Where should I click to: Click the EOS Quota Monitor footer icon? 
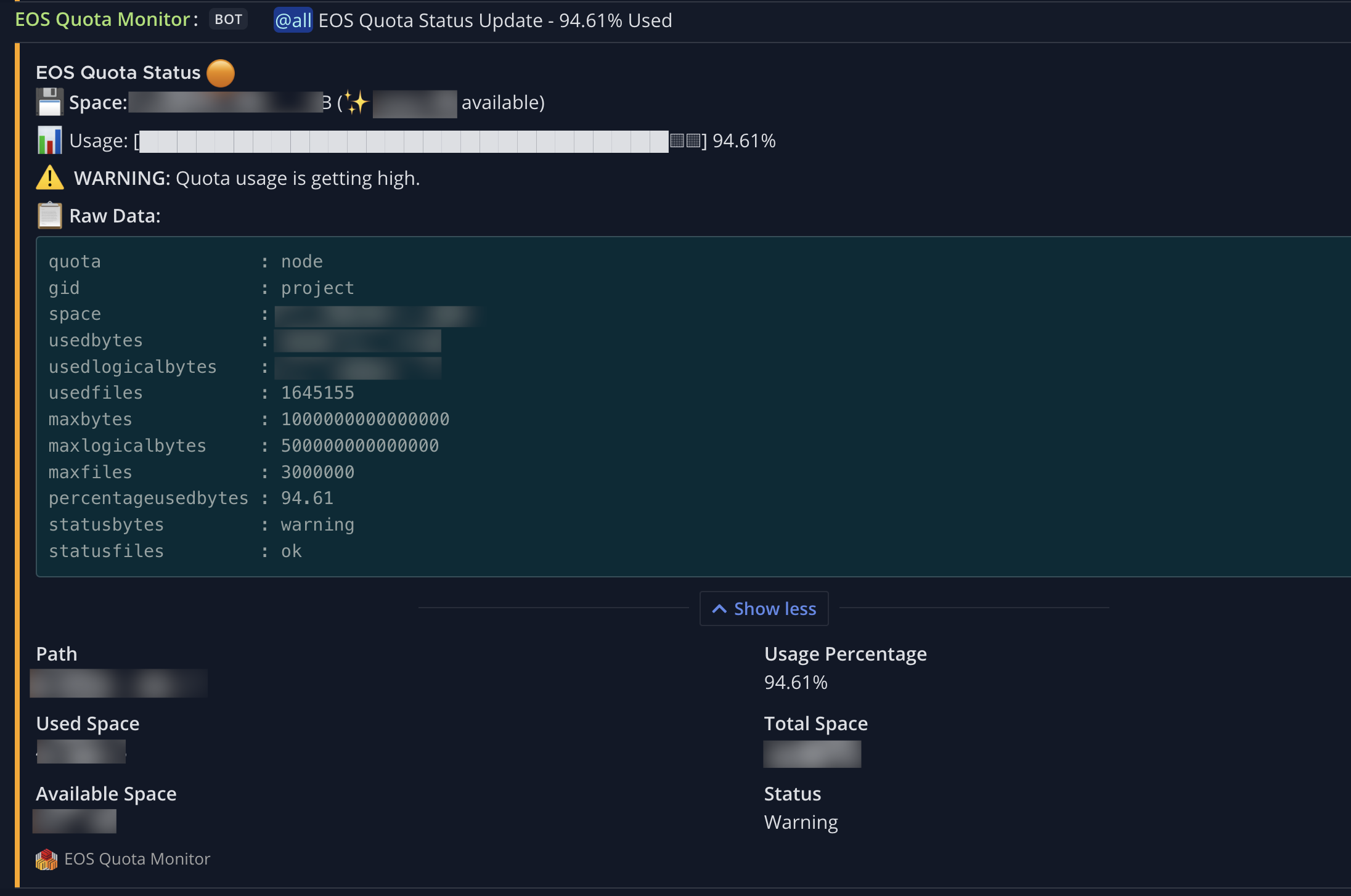point(46,859)
